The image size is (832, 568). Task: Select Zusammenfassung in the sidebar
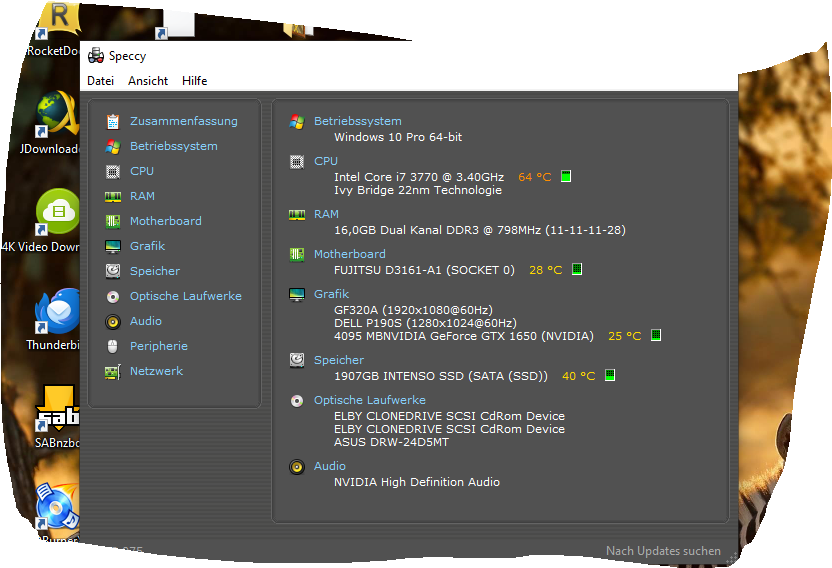coord(184,121)
